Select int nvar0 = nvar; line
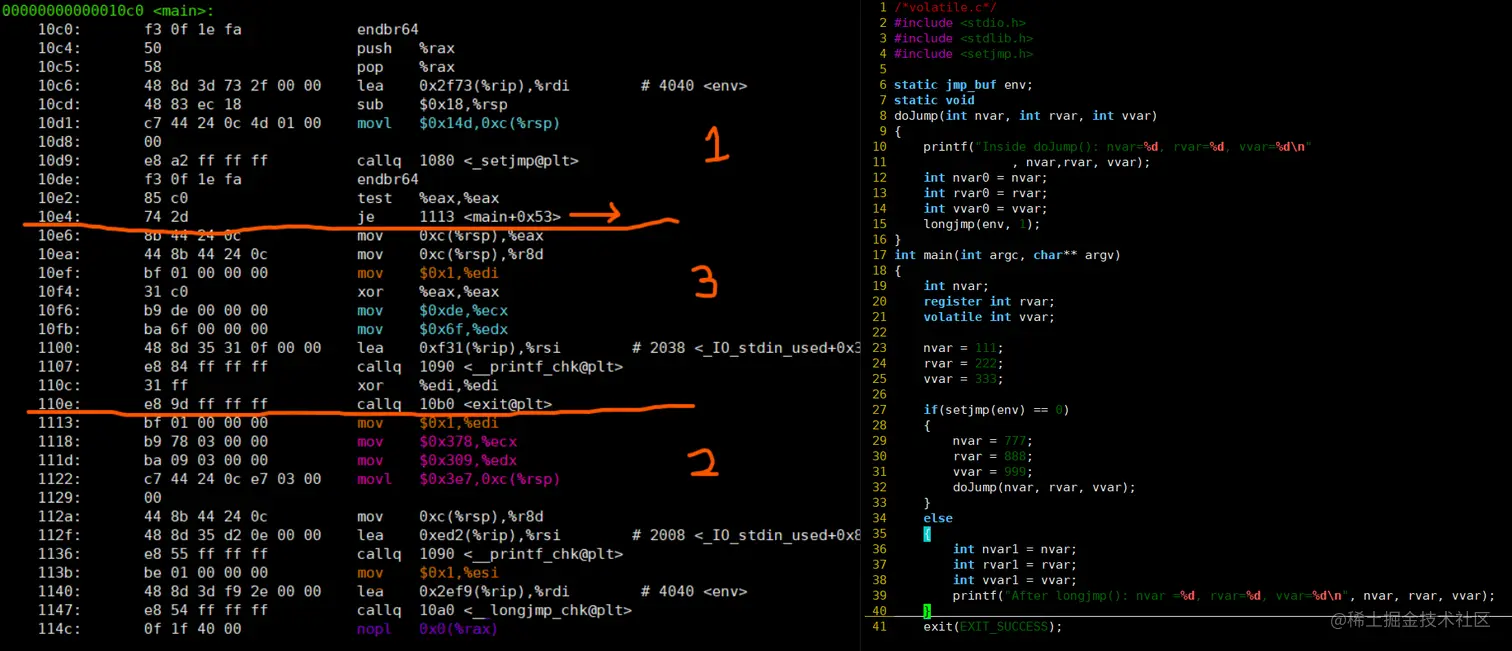Viewport: 1512px width, 651px height. [985, 178]
